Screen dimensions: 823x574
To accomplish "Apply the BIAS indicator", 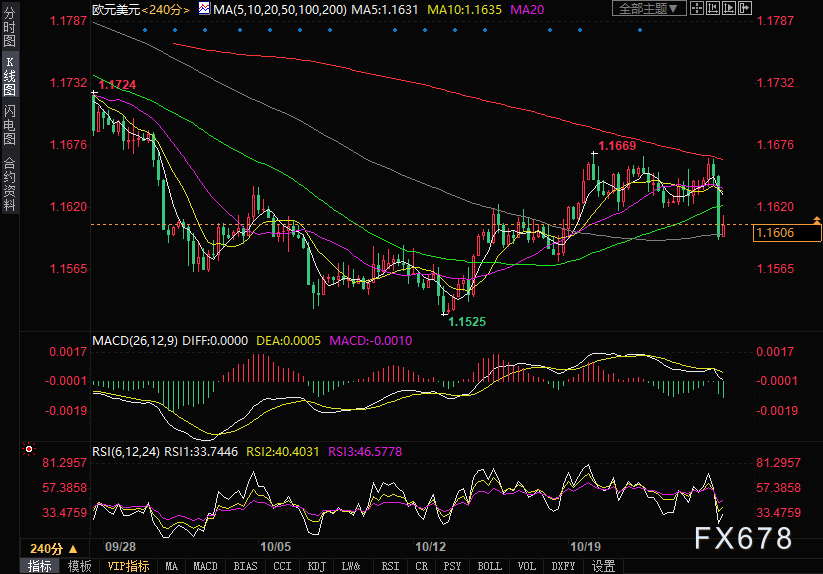I will [x=245, y=566].
